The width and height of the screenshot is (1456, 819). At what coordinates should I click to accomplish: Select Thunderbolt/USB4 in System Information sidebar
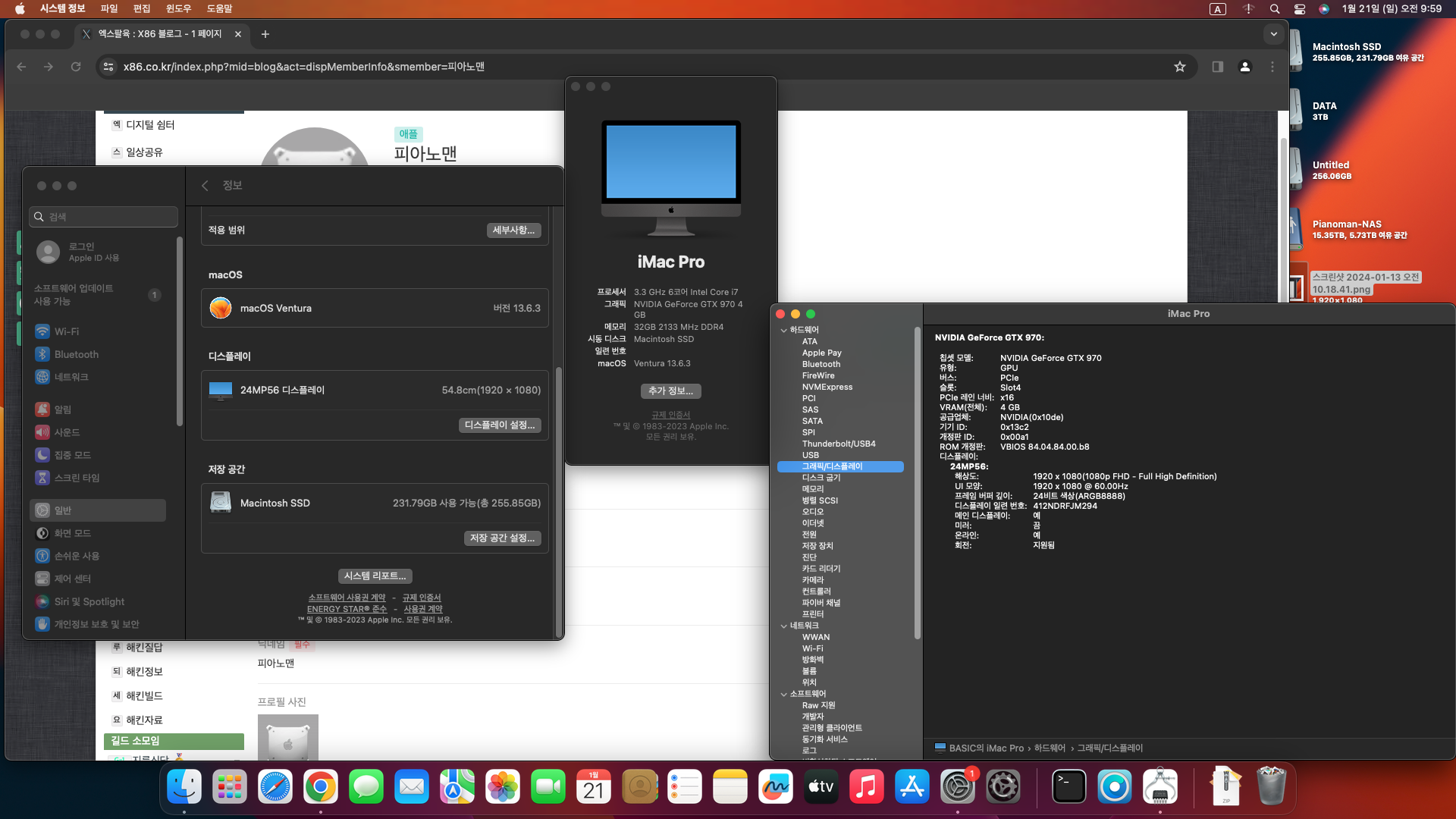(x=838, y=444)
